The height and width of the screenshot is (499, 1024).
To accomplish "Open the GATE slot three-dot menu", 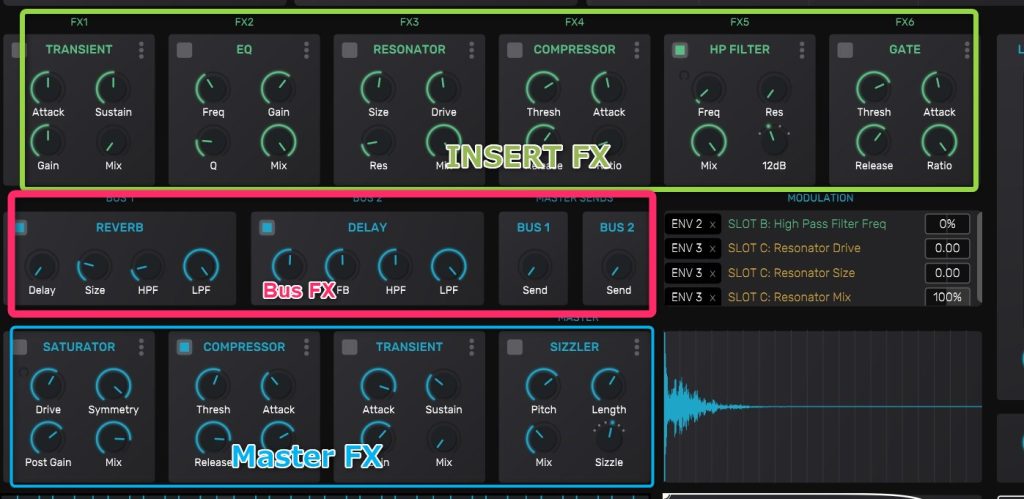I will click(967, 50).
